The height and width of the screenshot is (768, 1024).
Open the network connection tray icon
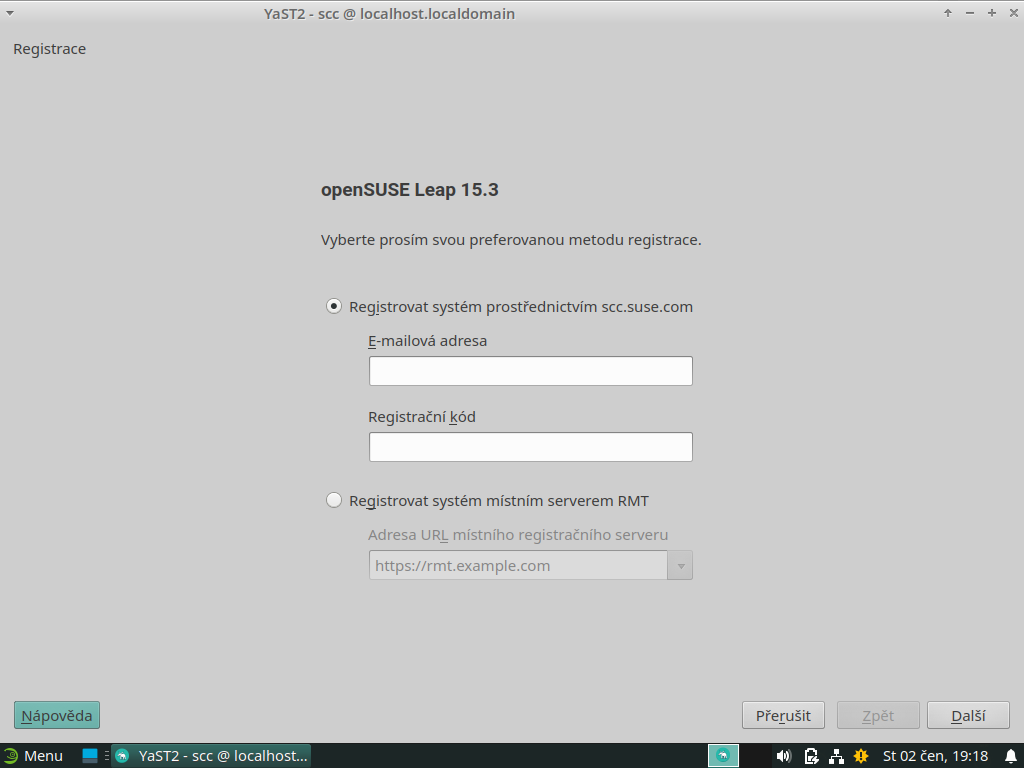(836, 756)
